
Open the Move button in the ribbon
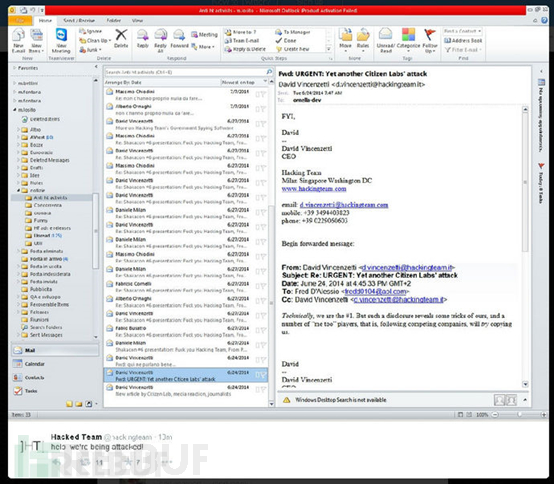[345, 40]
